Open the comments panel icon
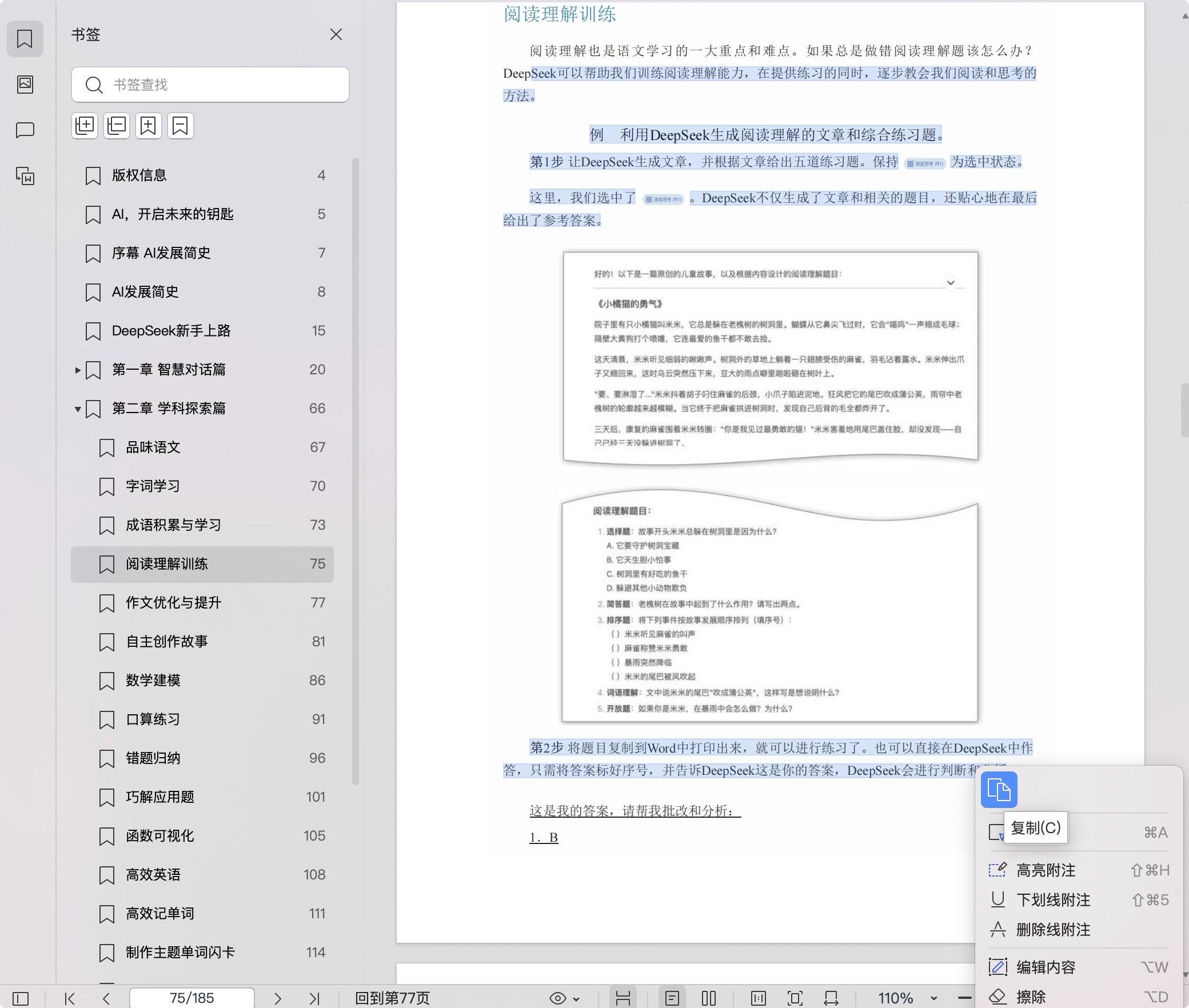 pyautogui.click(x=25, y=130)
